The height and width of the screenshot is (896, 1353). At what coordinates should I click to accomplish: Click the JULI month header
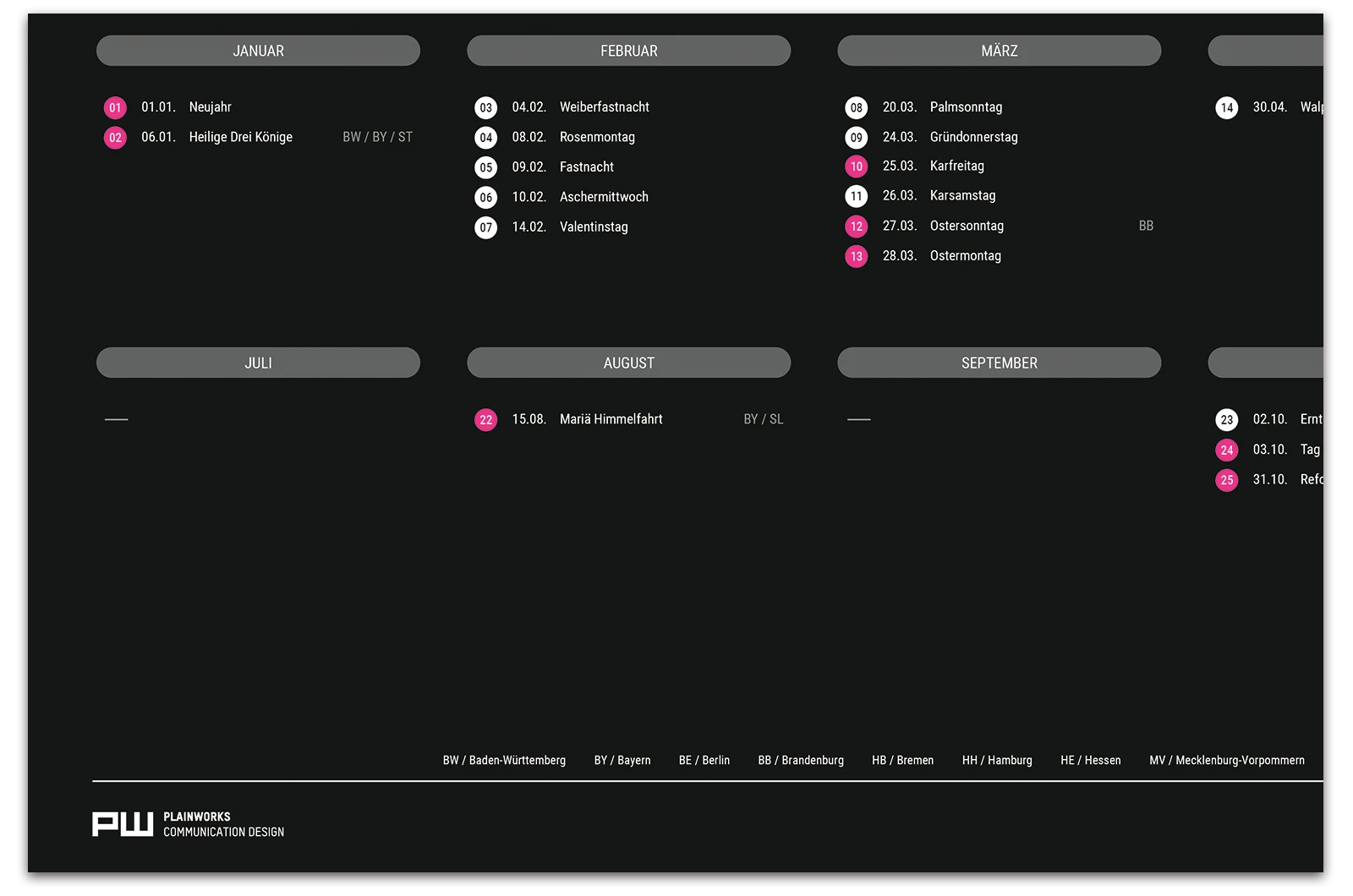(x=258, y=363)
